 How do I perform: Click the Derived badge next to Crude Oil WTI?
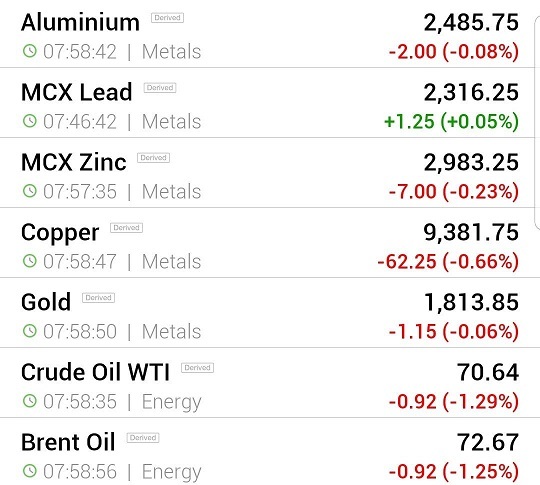198,368
